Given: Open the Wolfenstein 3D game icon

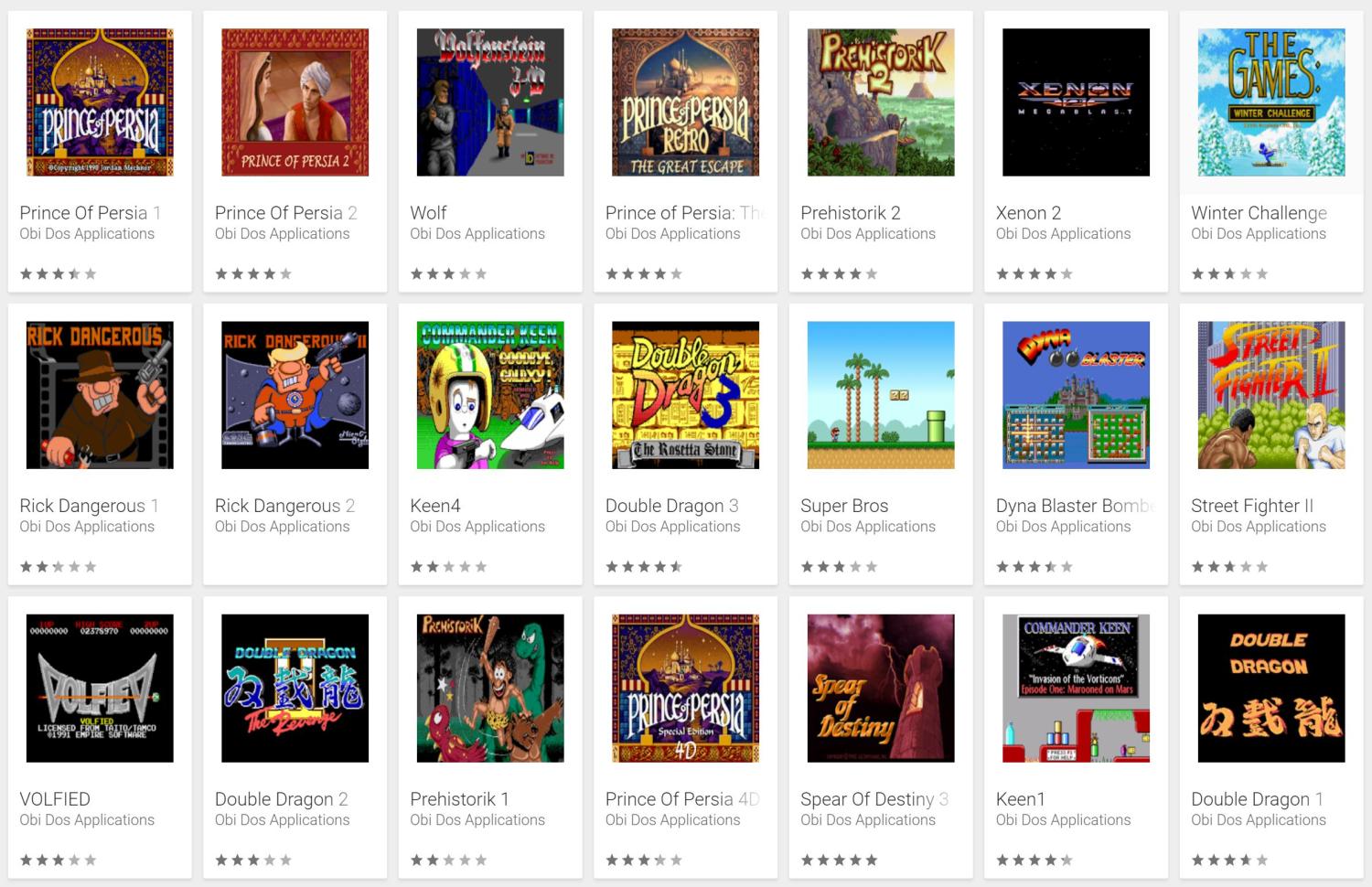Looking at the screenshot, I should [x=490, y=102].
